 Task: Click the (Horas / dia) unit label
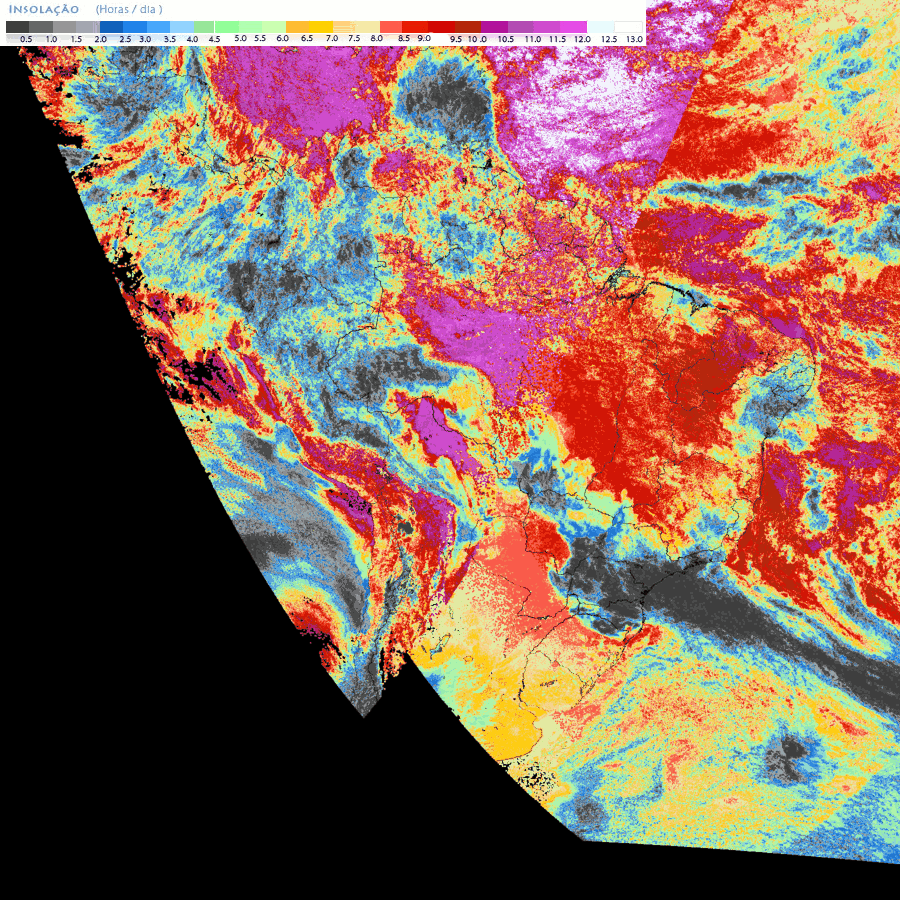coord(129,9)
